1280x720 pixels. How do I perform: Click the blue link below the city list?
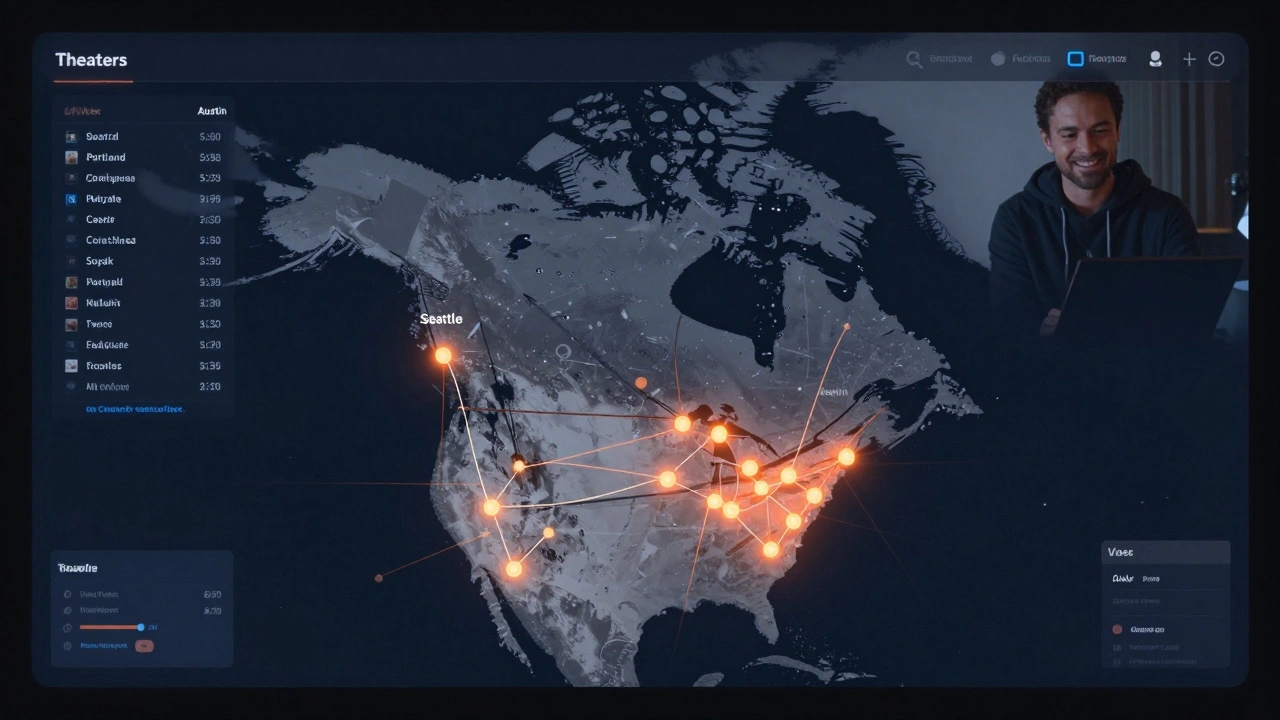[x=135, y=409]
